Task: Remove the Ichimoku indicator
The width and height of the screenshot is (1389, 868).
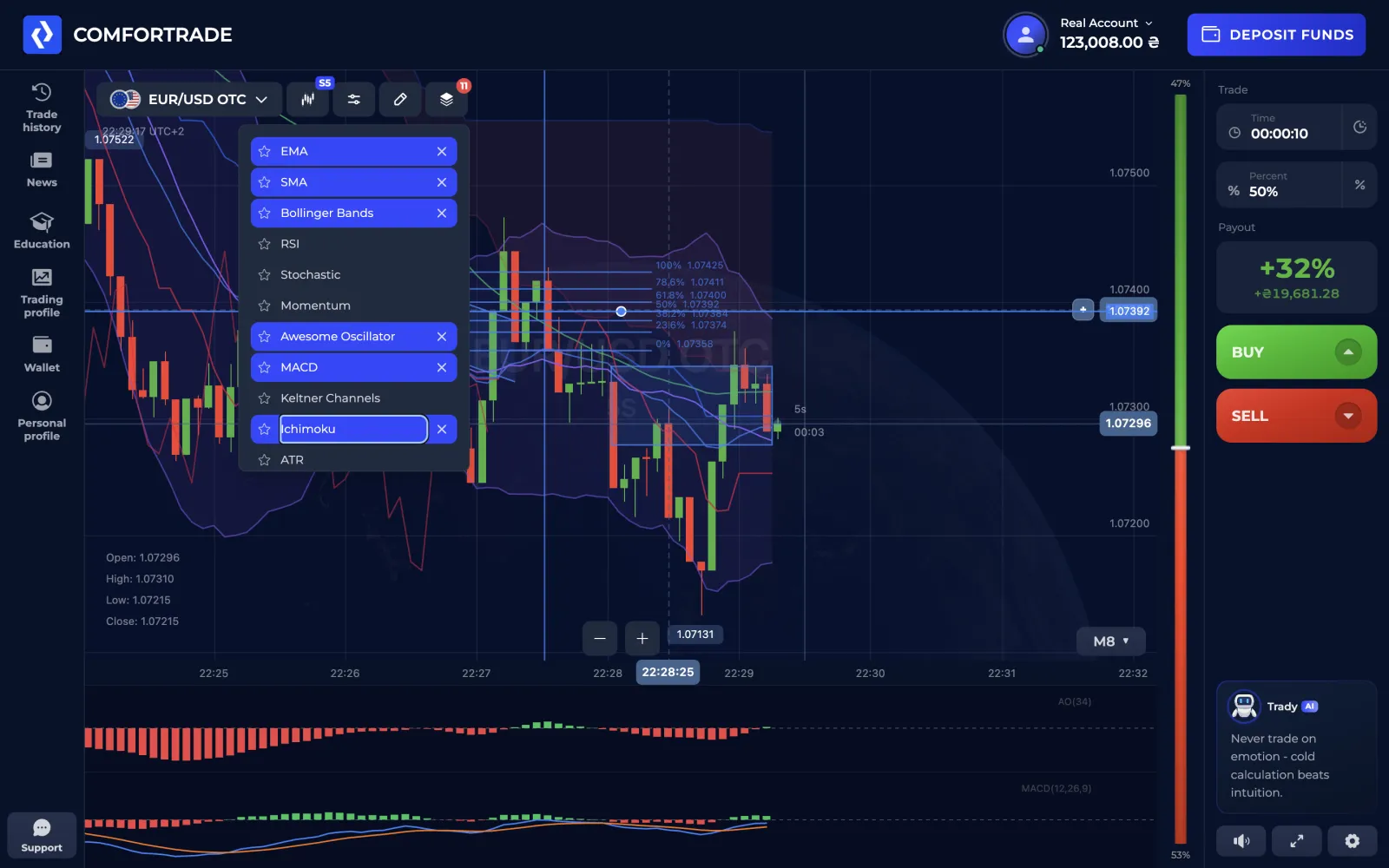Action: click(x=442, y=429)
